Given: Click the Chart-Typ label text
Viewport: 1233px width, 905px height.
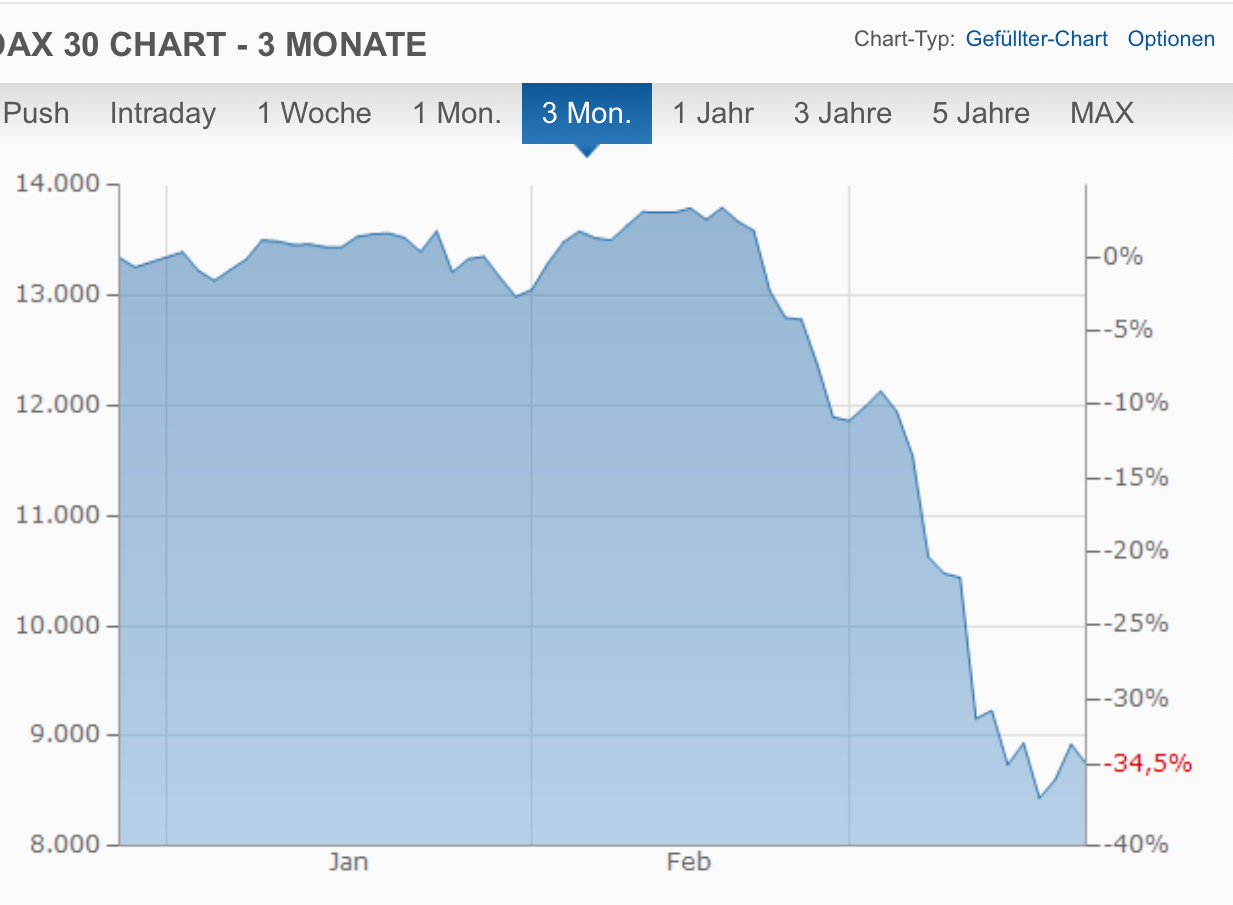Looking at the screenshot, I should click(904, 39).
